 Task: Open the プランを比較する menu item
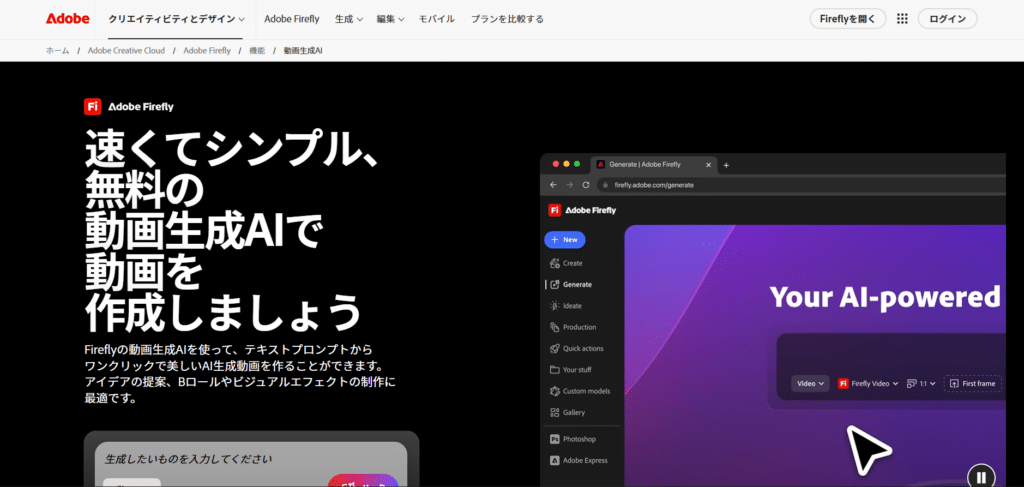tap(507, 19)
